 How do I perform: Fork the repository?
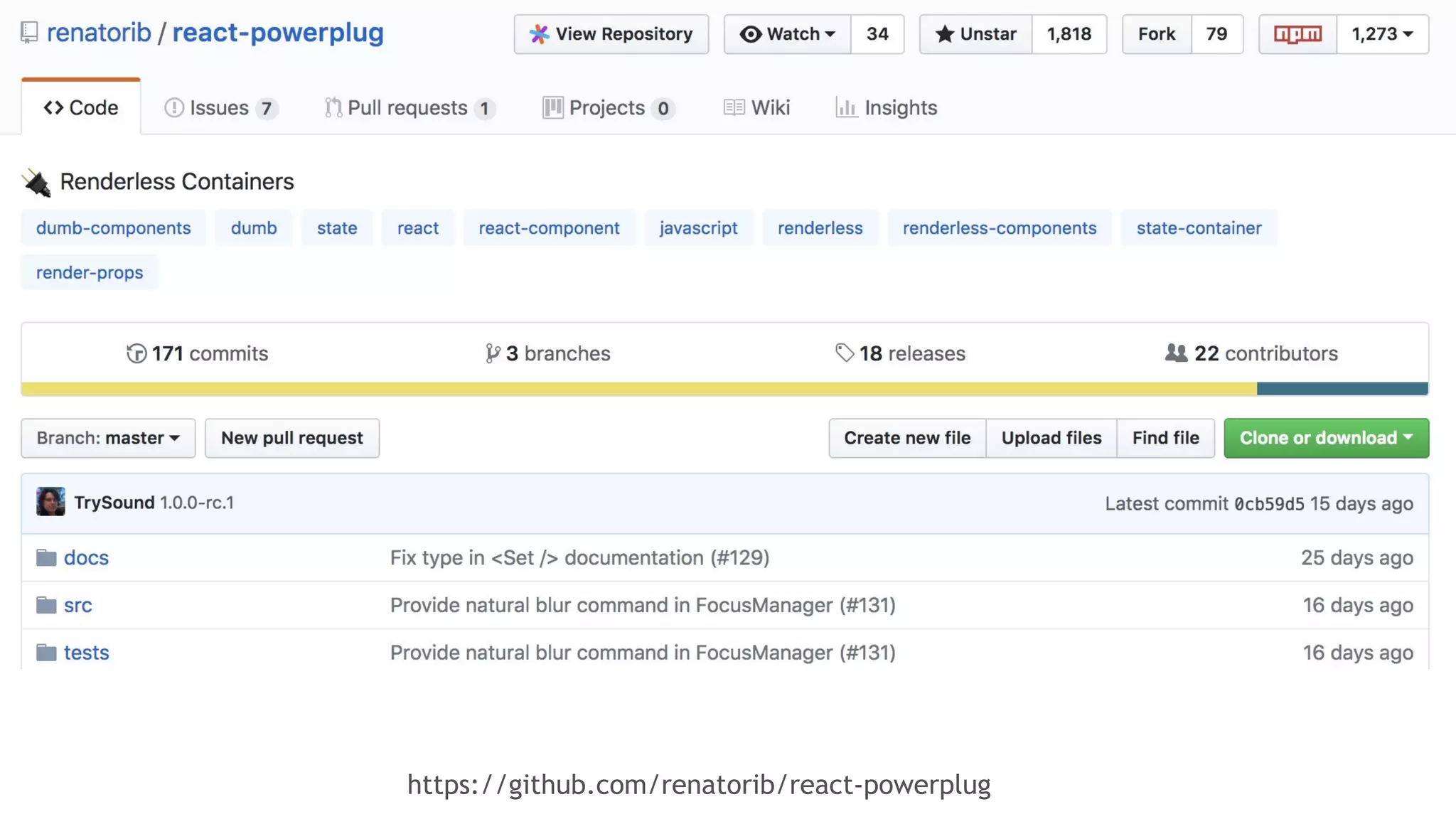[1157, 34]
